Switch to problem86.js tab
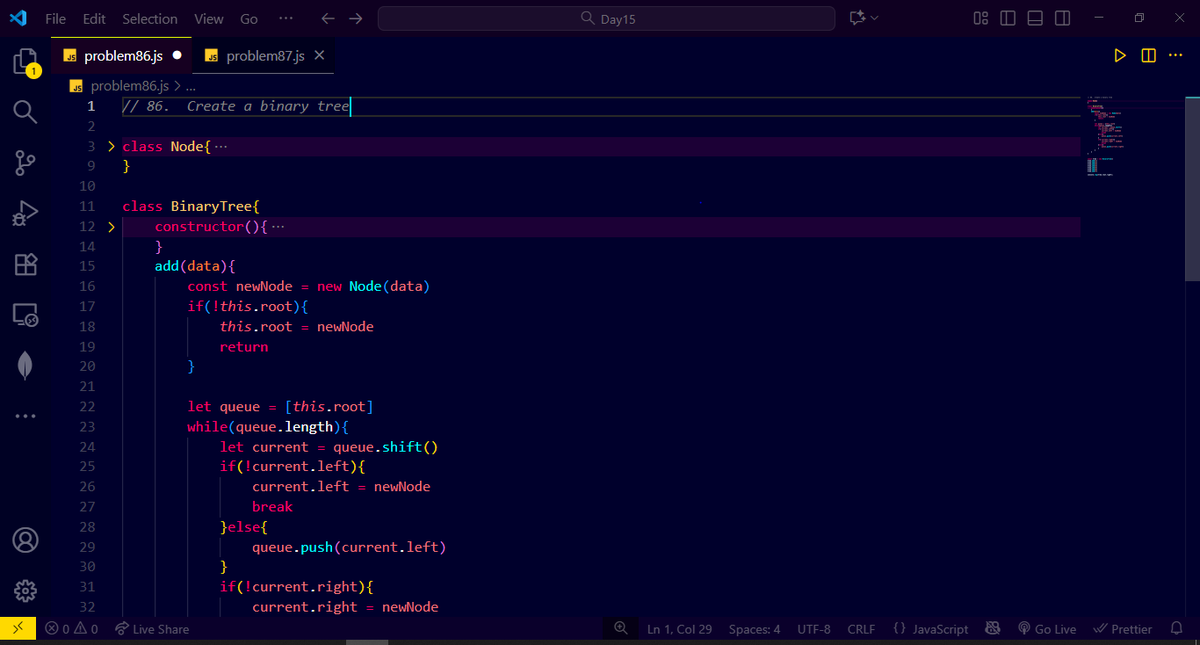This screenshot has height=645, width=1200. click(x=121, y=56)
